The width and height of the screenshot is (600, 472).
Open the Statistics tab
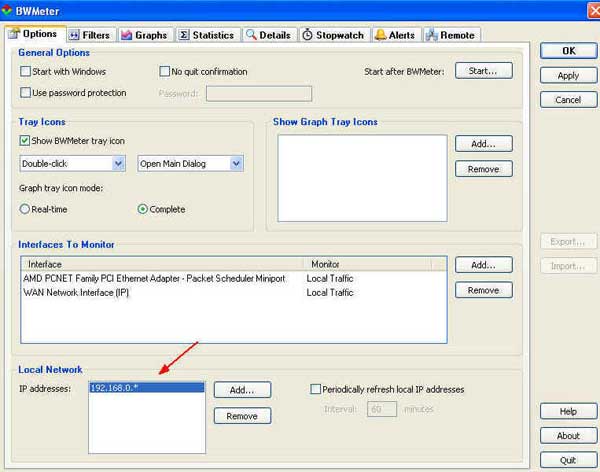(208, 35)
